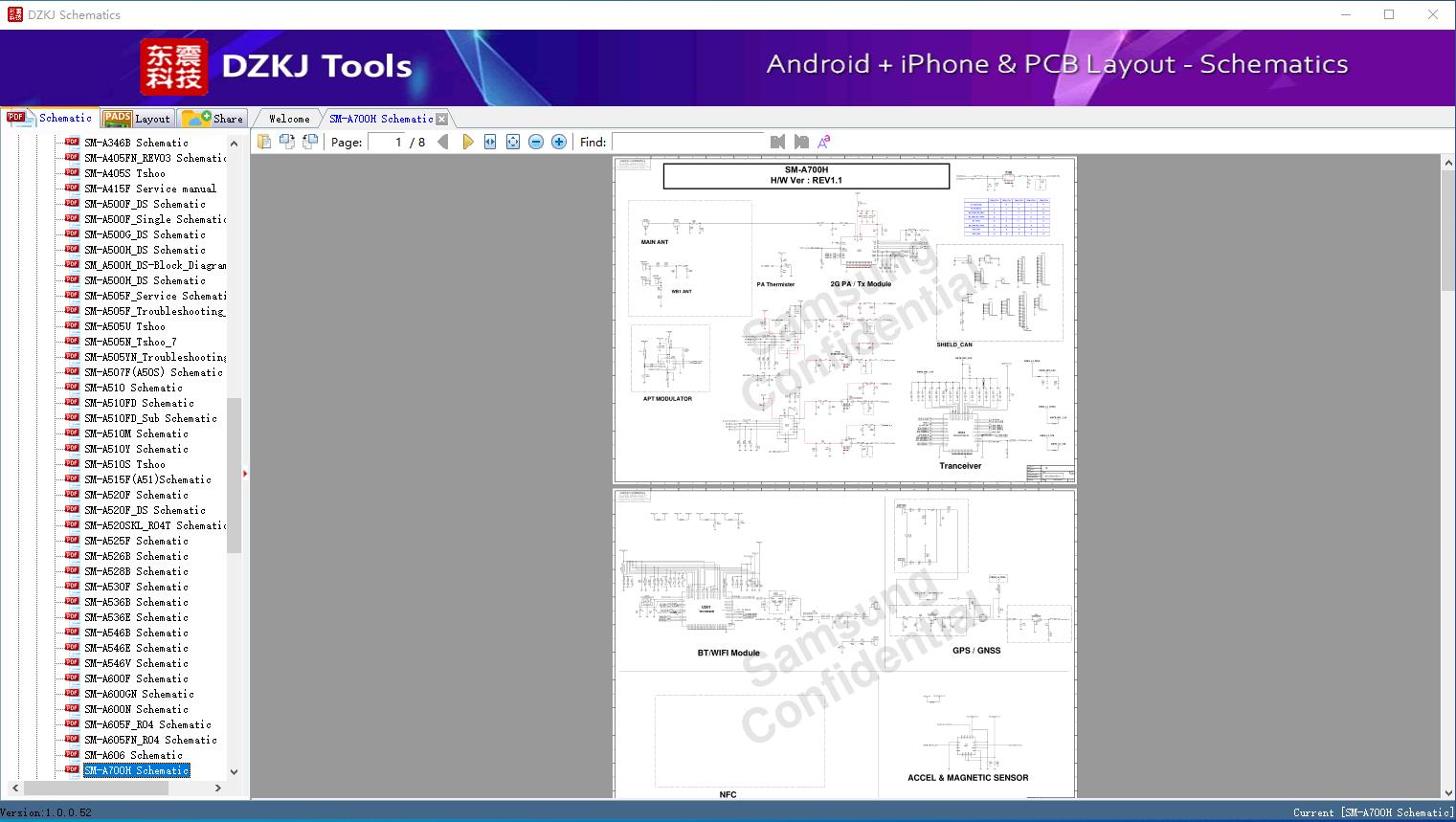1456x822 pixels.
Task: Click PDF icon beside SM-A510S Tshoo
Action: coord(72,463)
